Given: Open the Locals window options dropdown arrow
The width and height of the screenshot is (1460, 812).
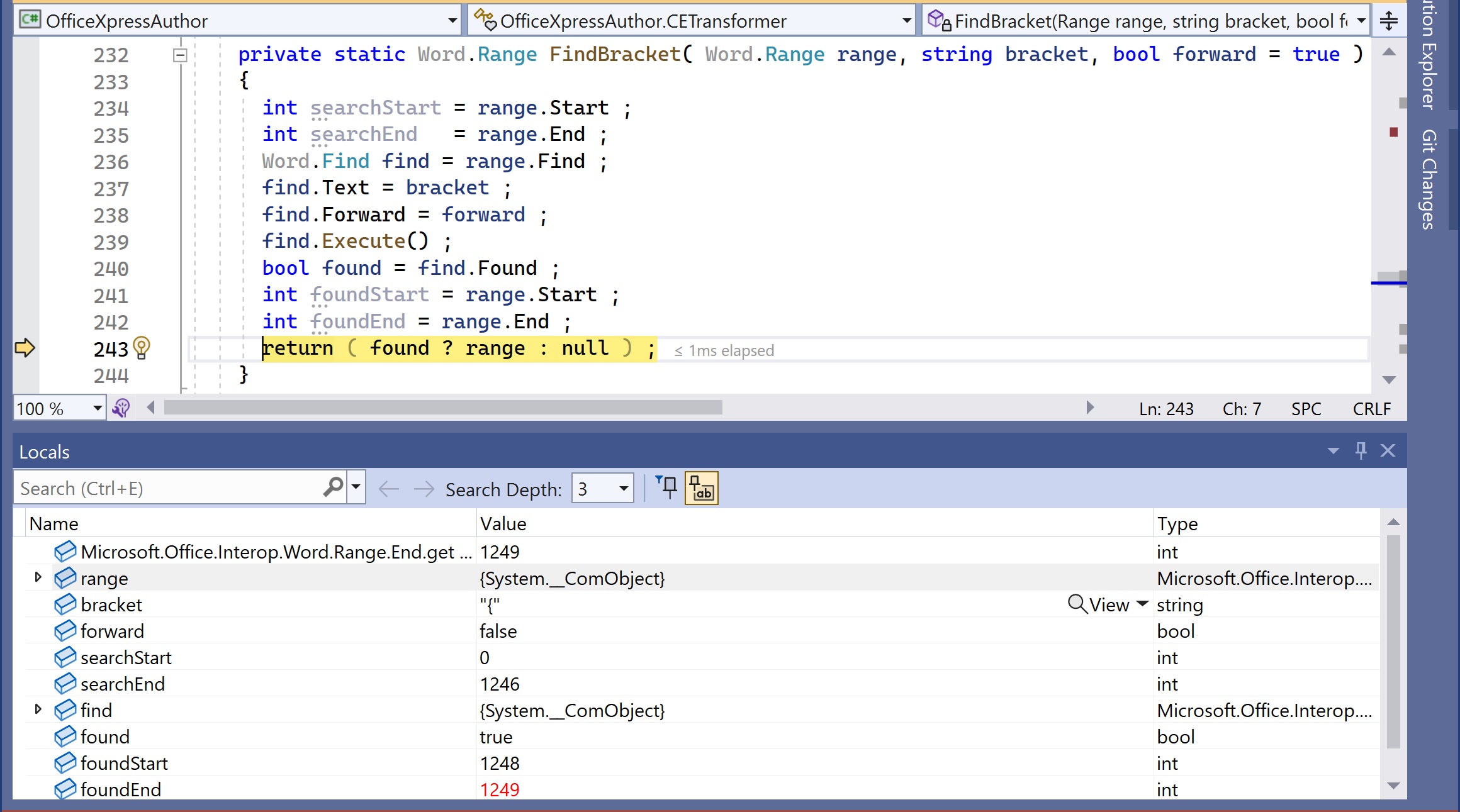Looking at the screenshot, I should tap(1333, 451).
